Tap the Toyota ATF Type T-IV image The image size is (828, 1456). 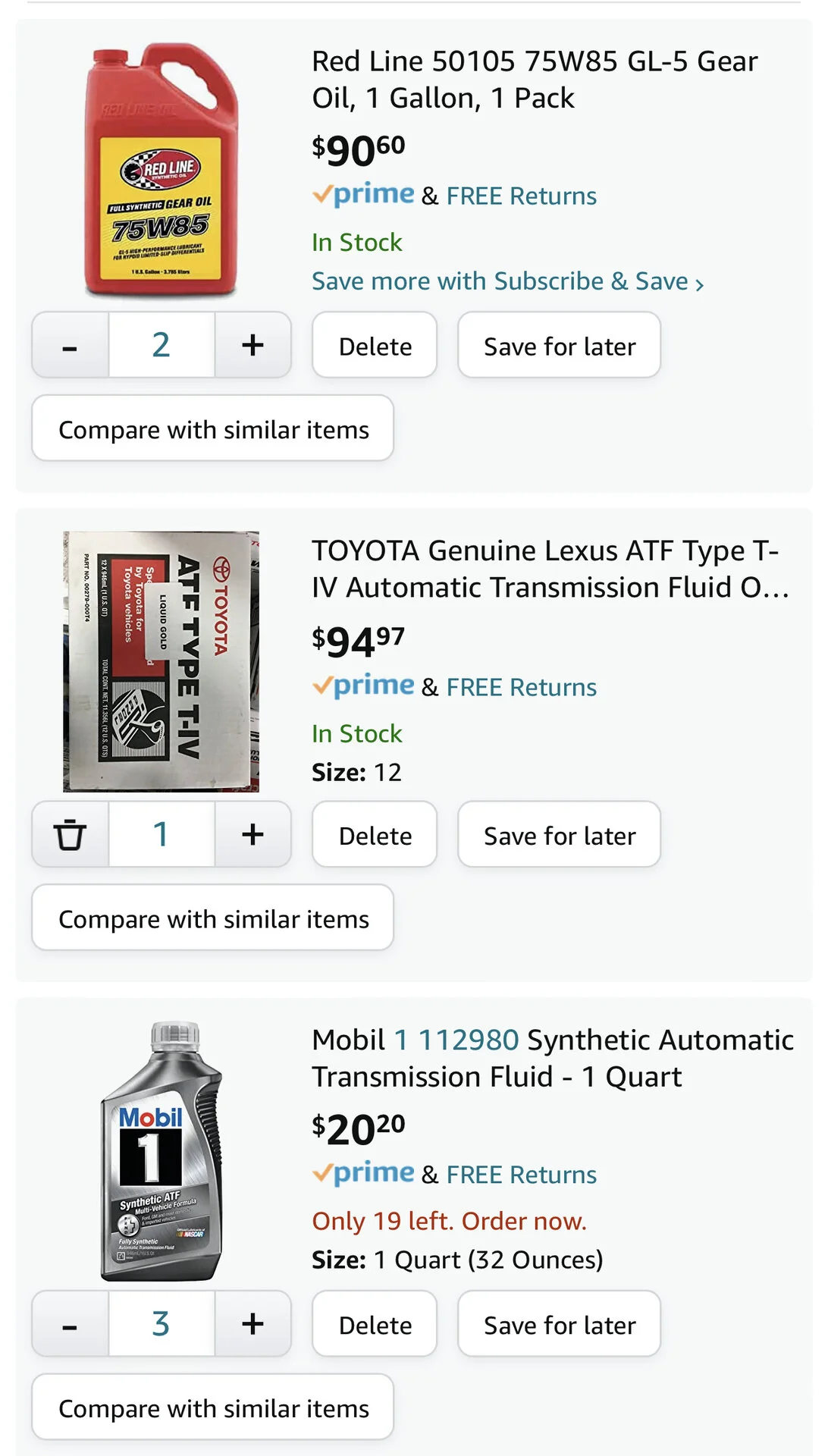click(x=161, y=661)
